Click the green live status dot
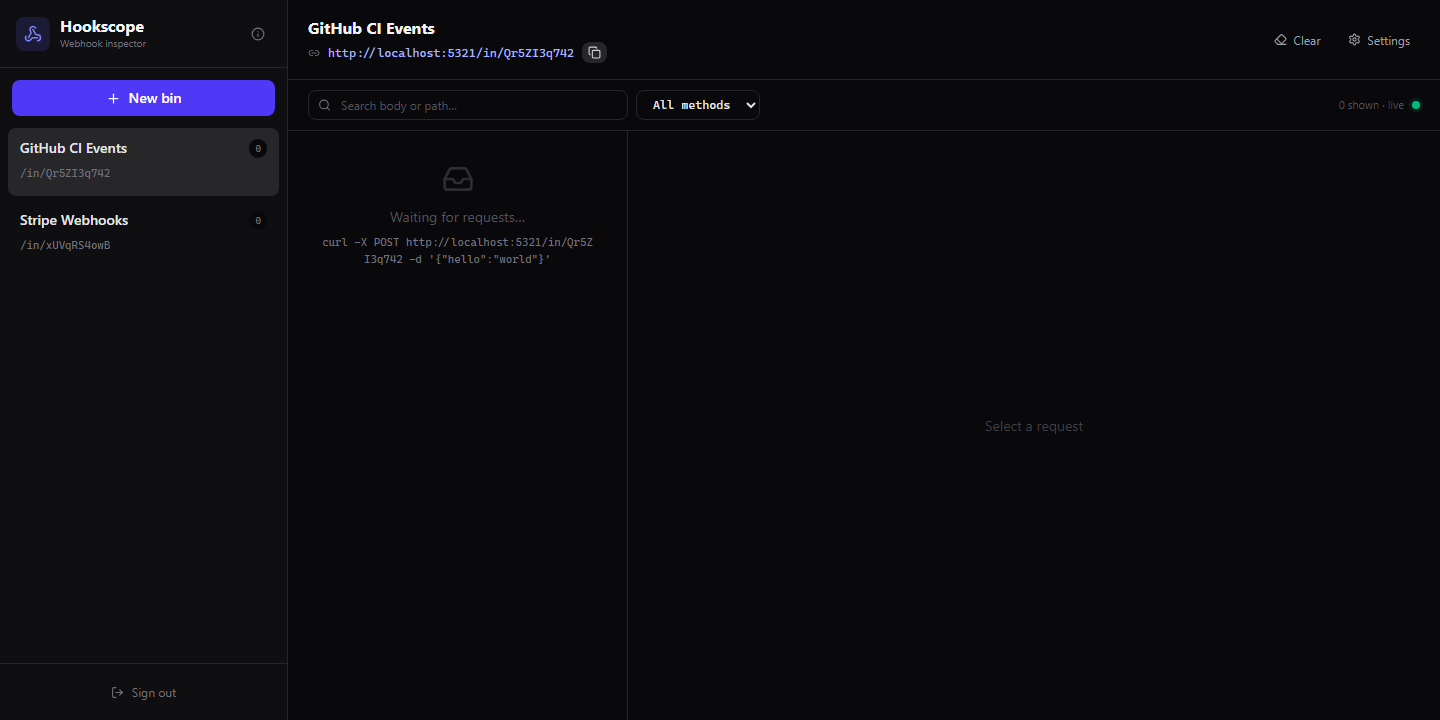This screenshot has width=1440, height=720. point(1416,105)
